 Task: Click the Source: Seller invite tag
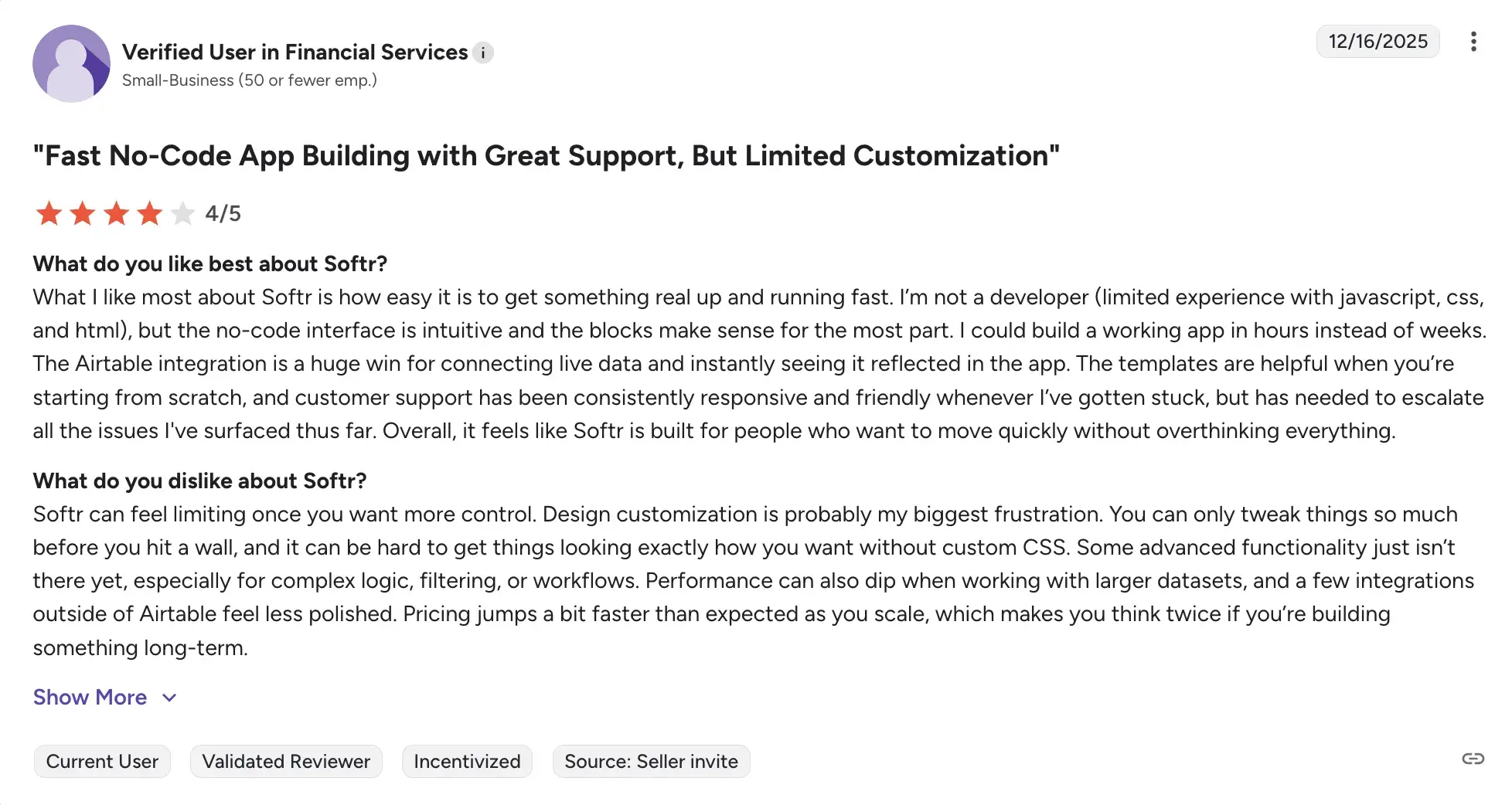click(651, 762)
